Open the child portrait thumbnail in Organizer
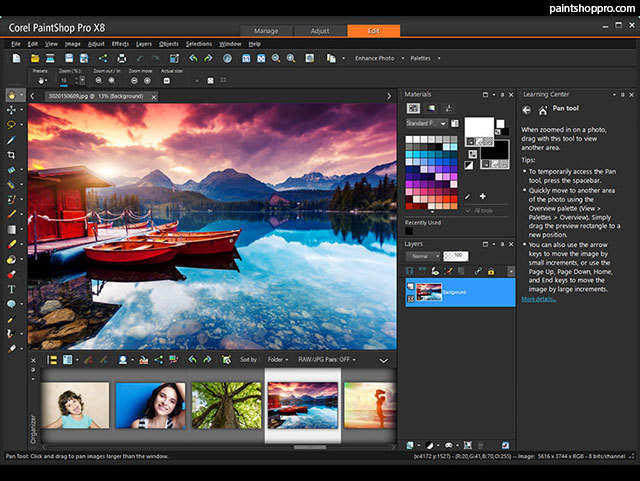 tap(75, 405)
